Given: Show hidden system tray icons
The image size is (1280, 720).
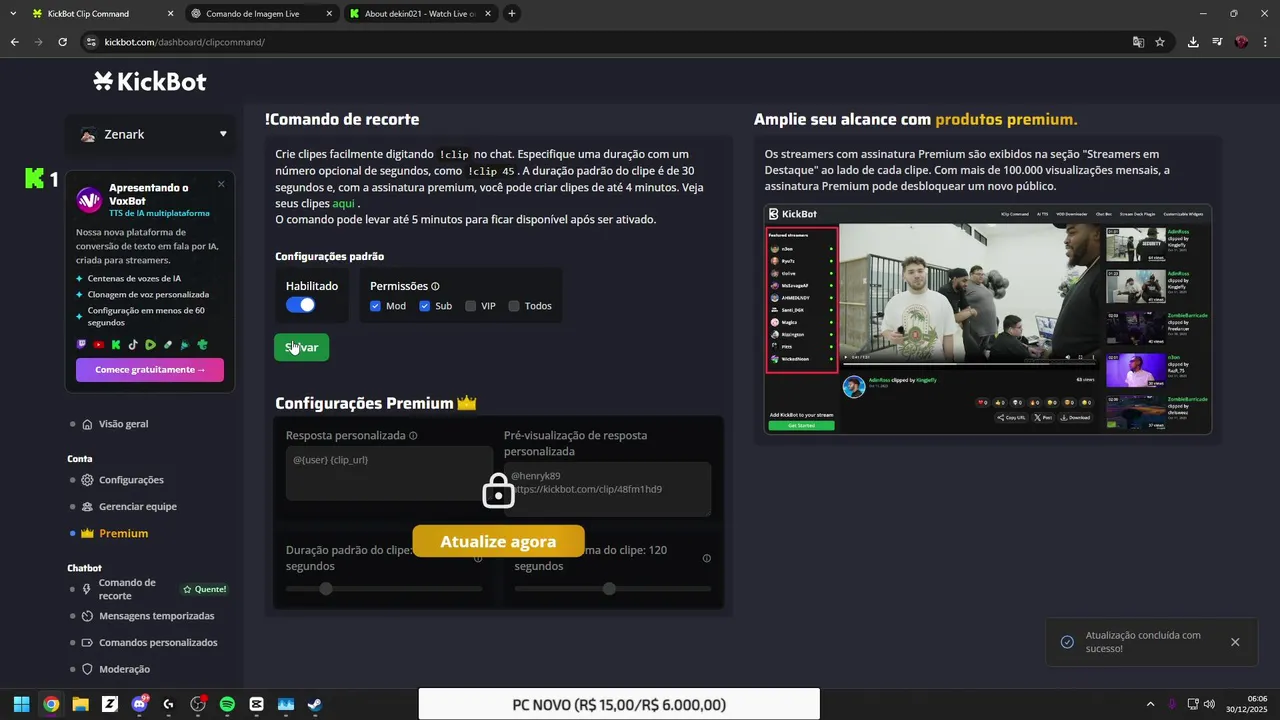Looking at the screenshot, I should 1150,704.
